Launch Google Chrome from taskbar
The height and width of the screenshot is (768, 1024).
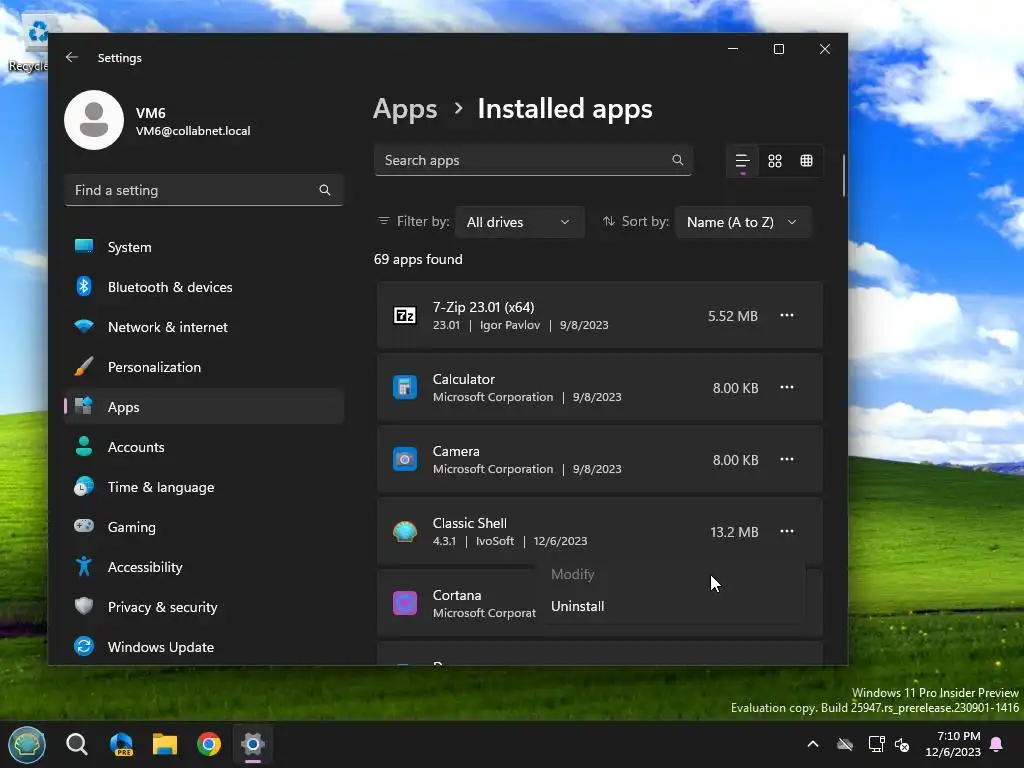coord(209,744)
